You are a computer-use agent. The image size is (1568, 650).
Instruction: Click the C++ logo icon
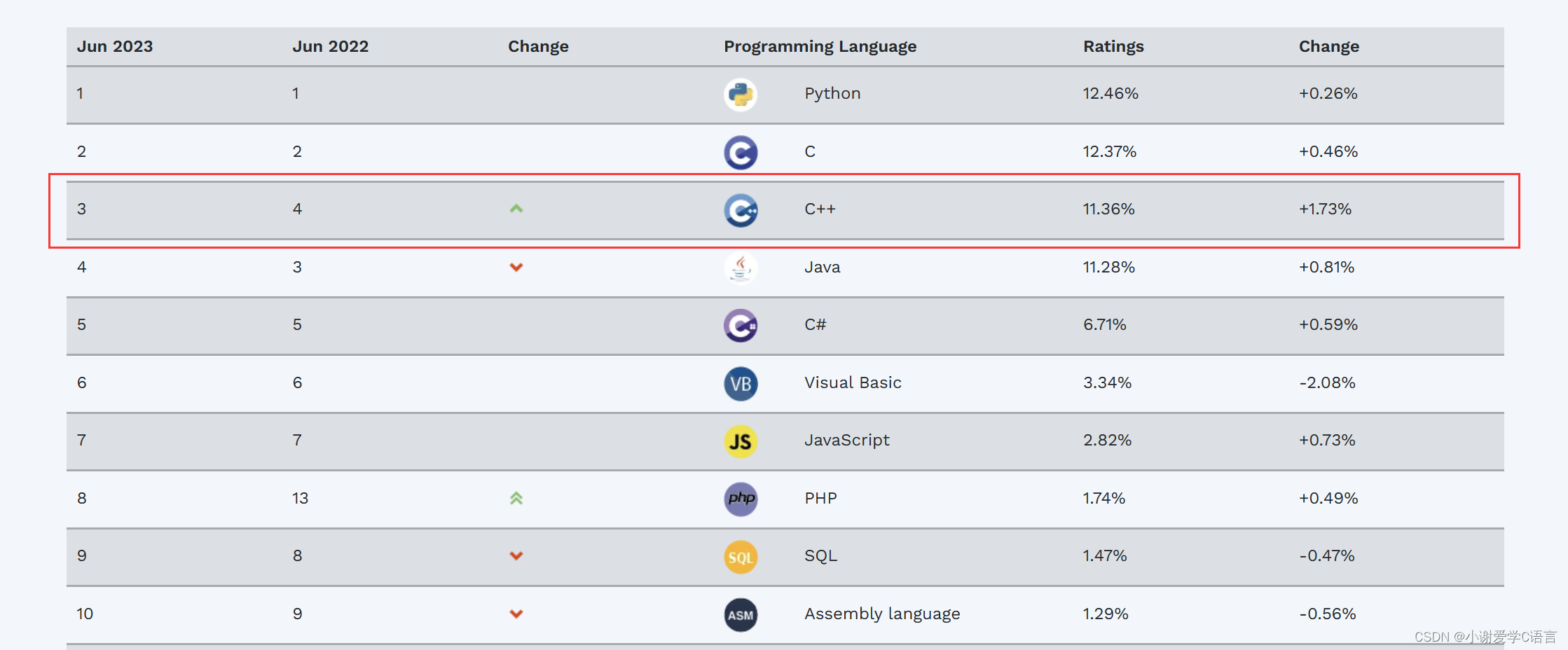(x=741, y=210)
